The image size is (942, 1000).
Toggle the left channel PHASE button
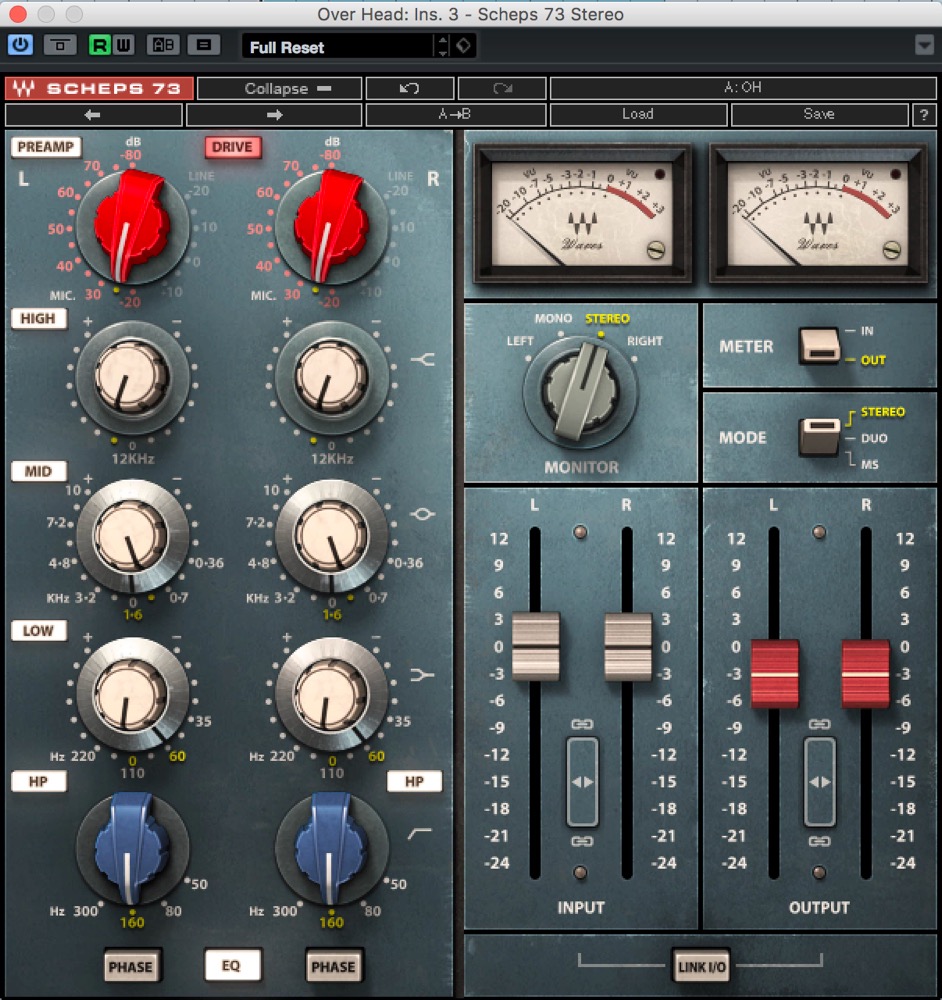pos(131,966)
